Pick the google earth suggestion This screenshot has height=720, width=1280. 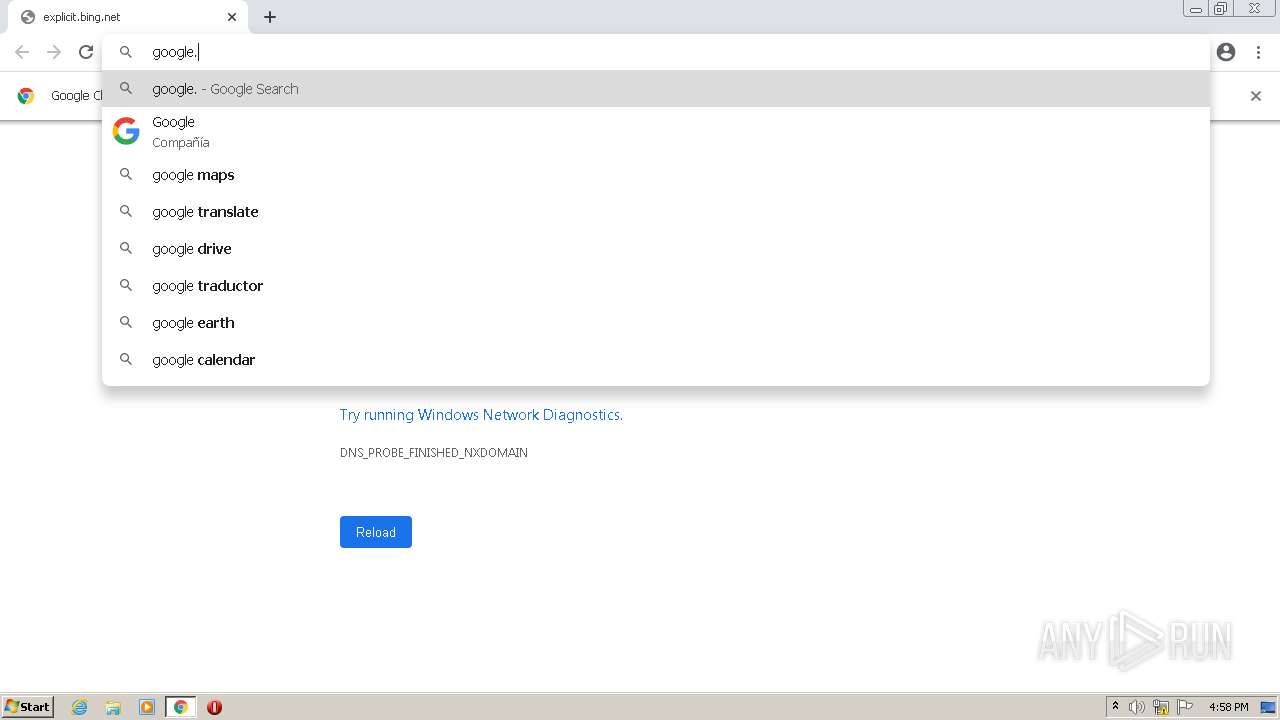point(656,323)
